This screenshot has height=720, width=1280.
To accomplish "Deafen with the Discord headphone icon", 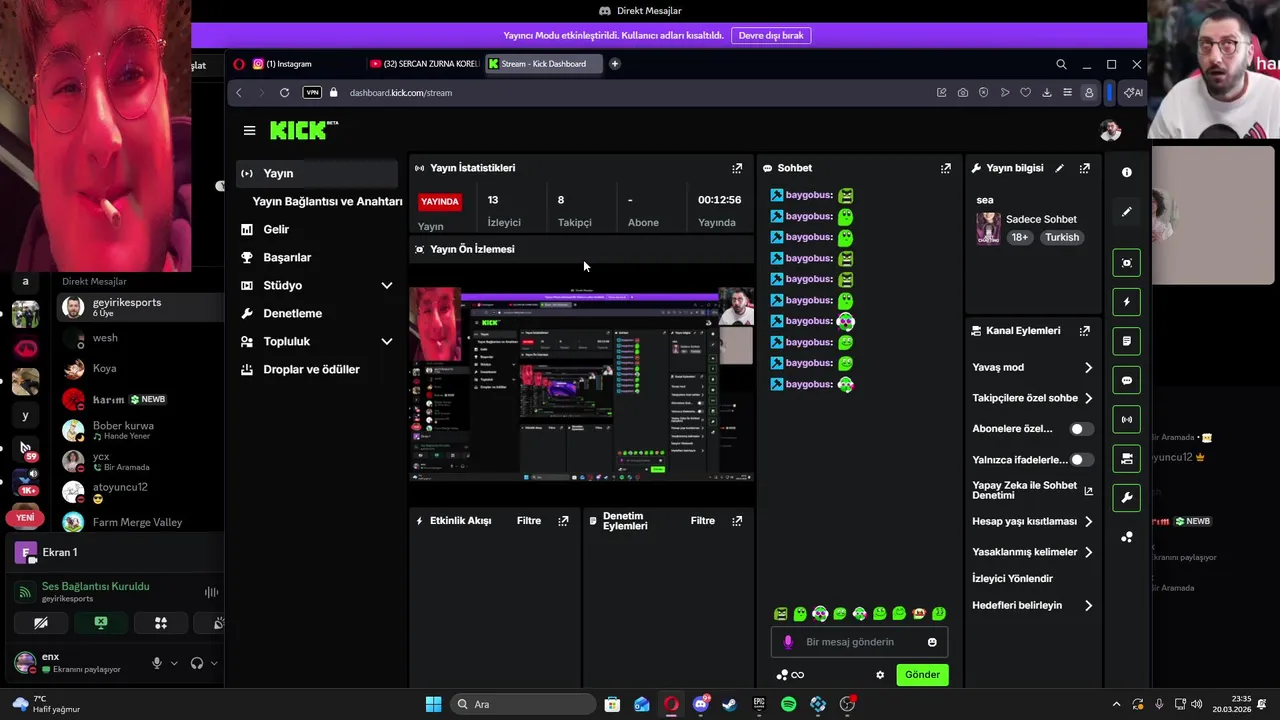I will 197,662.
